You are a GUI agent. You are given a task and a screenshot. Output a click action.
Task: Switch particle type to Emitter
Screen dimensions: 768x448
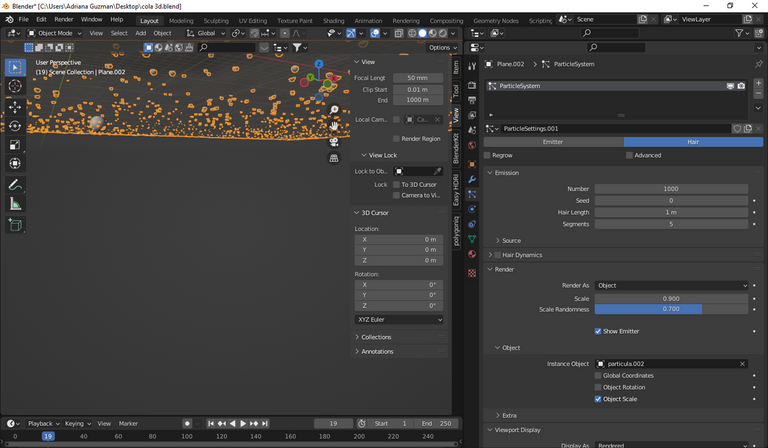point(553,142)
